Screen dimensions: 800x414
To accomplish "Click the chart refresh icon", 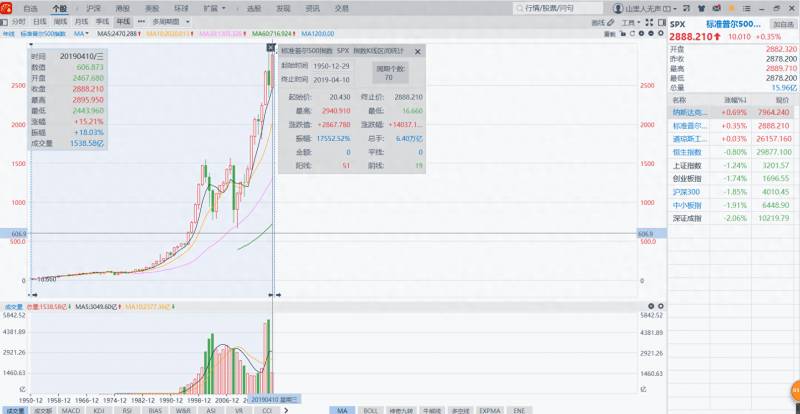I will coord(632,34).
